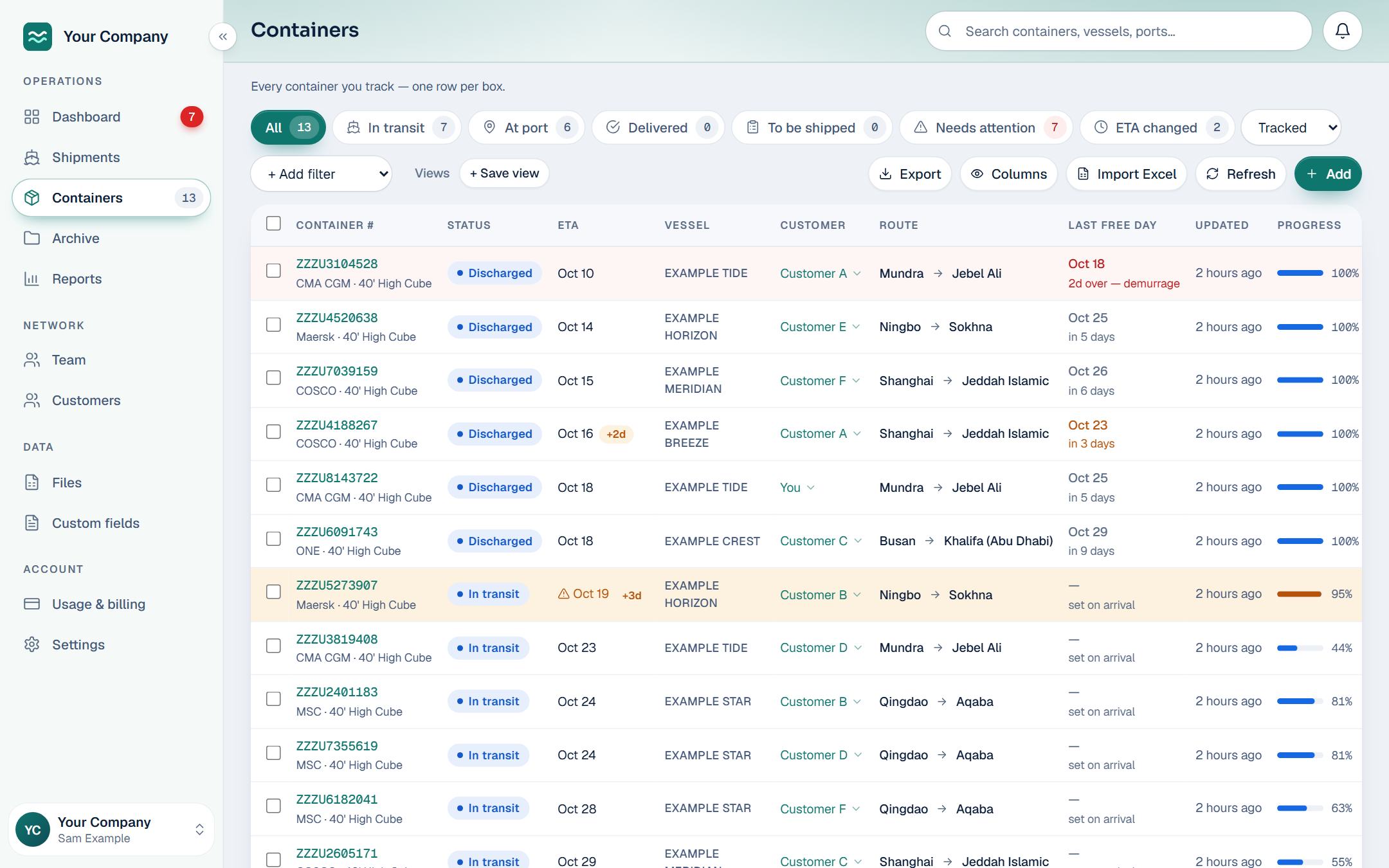
Task: Click the Your Company wave logo
Action: tap(37, 37)
